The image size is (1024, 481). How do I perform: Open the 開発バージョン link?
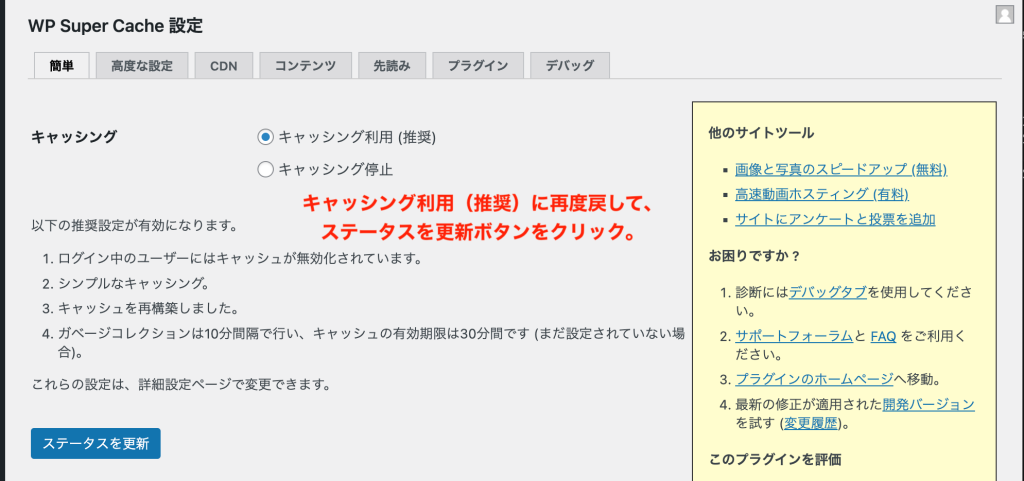(x=929, y=404)
